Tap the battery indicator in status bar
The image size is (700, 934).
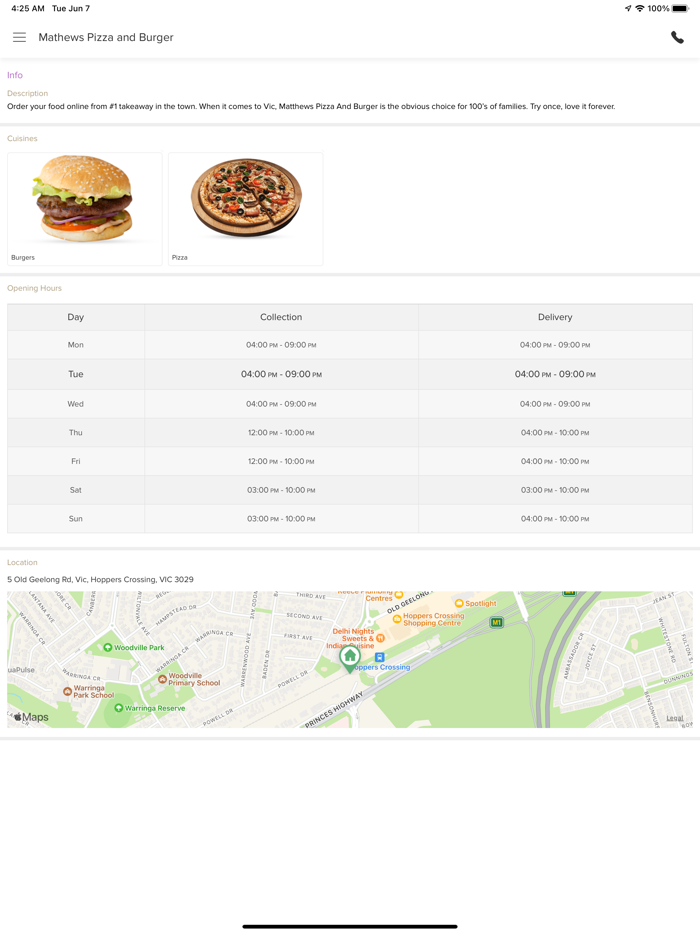pyautogui.click(x=680, y=8)
